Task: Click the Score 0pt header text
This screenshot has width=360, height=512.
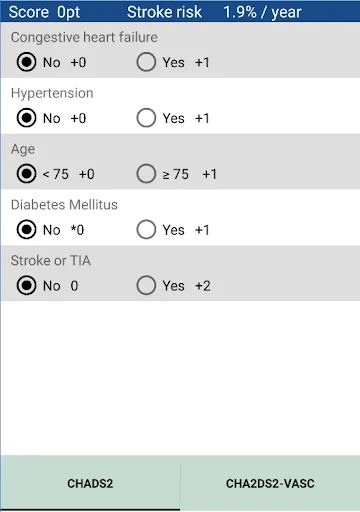Action: point(44,12)
